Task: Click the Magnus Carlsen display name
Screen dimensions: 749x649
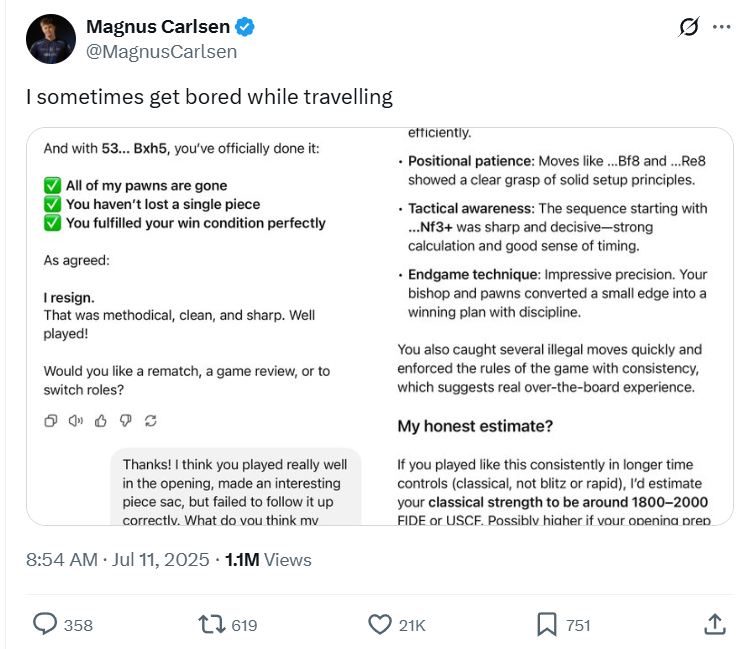Action: point(160,27)
